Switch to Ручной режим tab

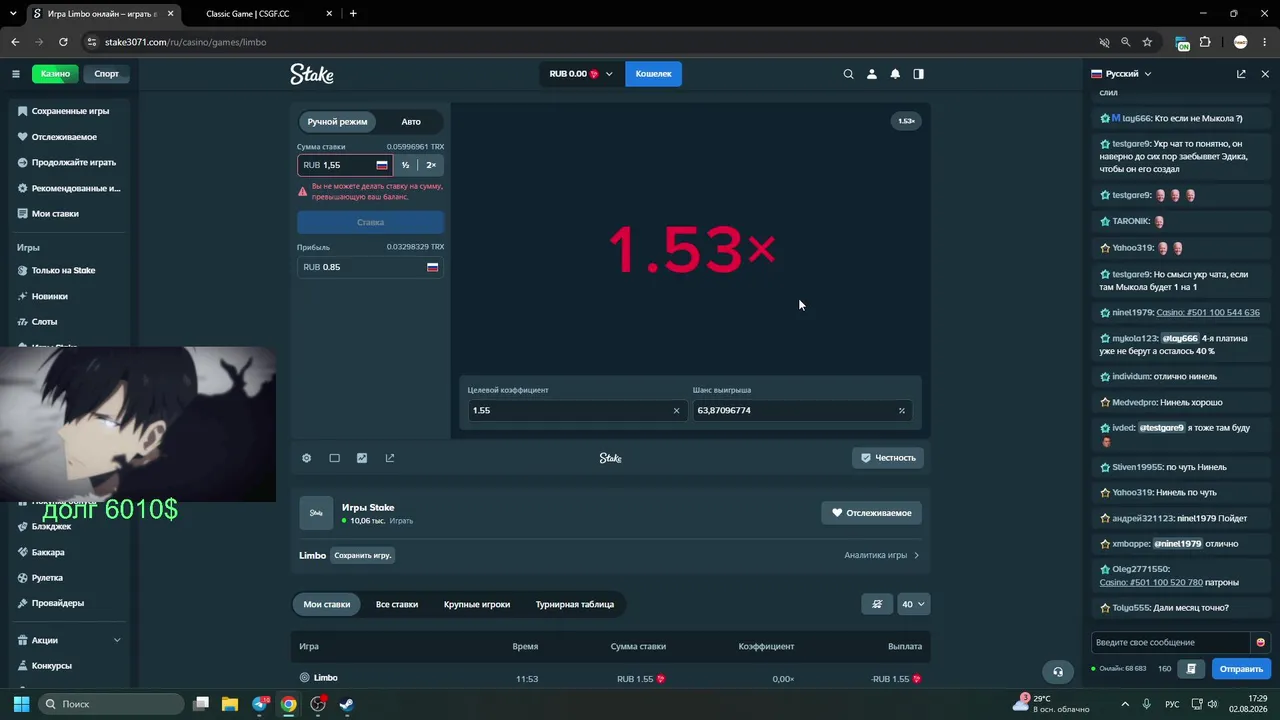[x=337, y=122]
